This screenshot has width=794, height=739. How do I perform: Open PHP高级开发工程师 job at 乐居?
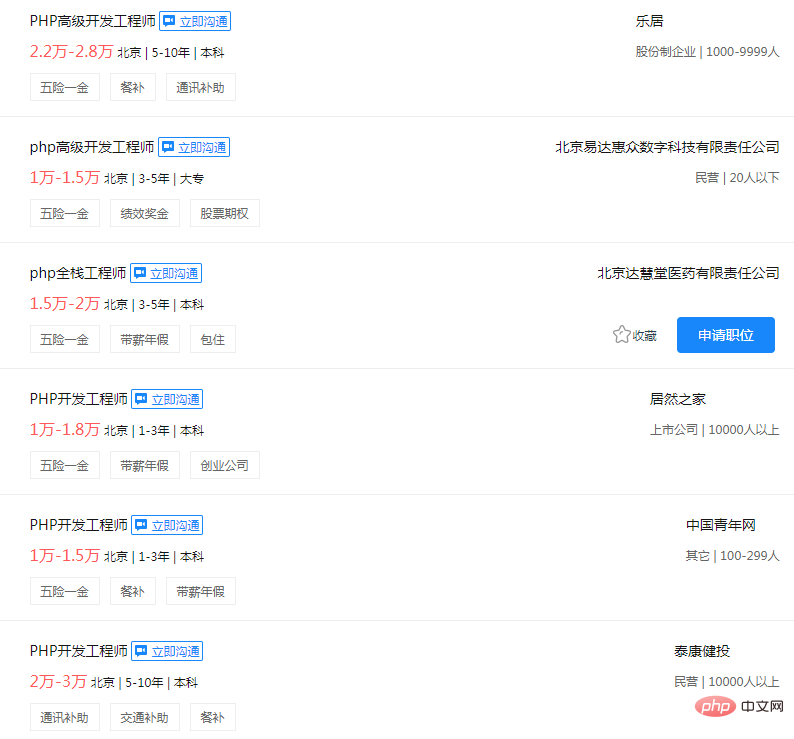pyautogui.click(x=93, y=21)
